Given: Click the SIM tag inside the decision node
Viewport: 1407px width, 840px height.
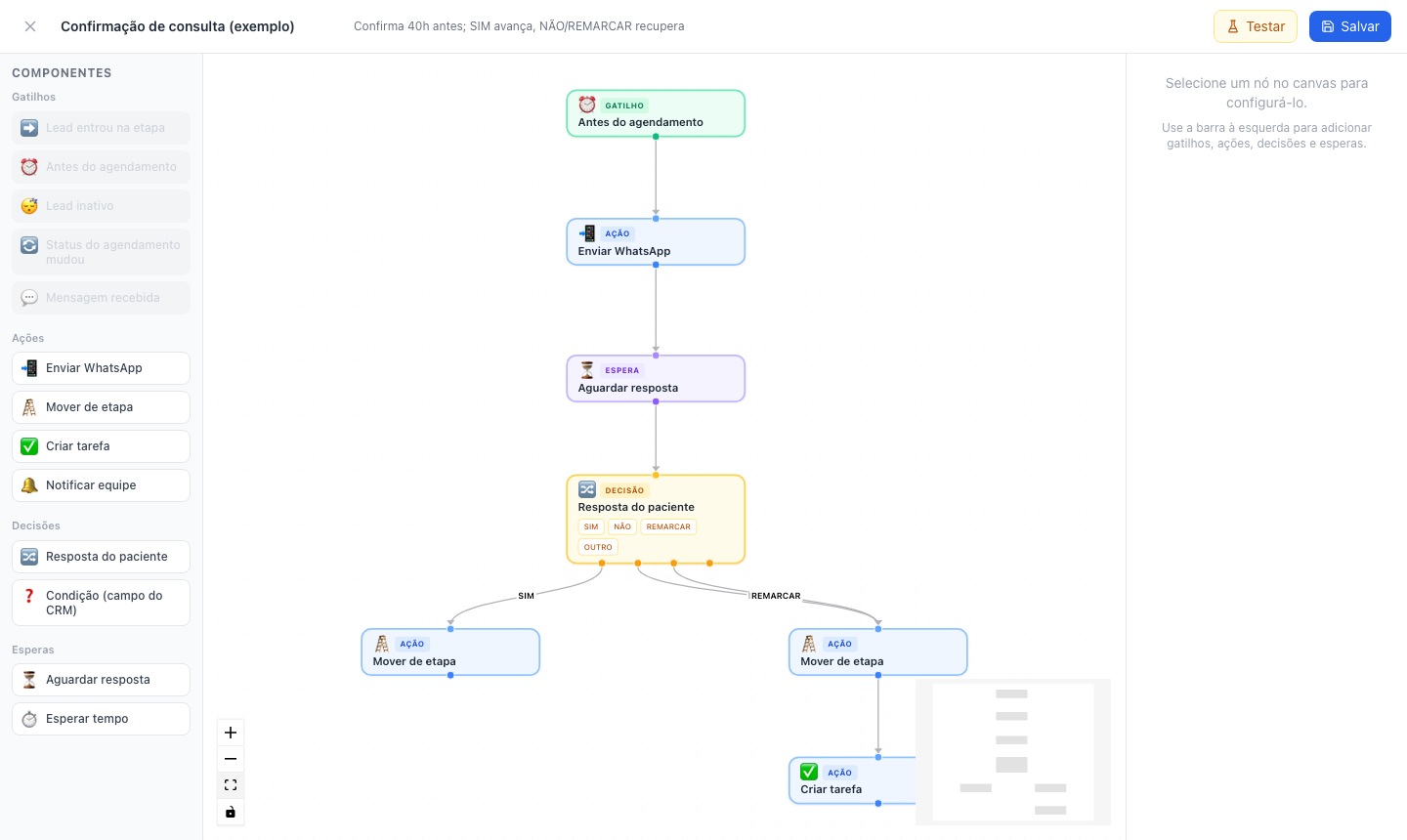Looking at the screenshot, I should point(591,526).
